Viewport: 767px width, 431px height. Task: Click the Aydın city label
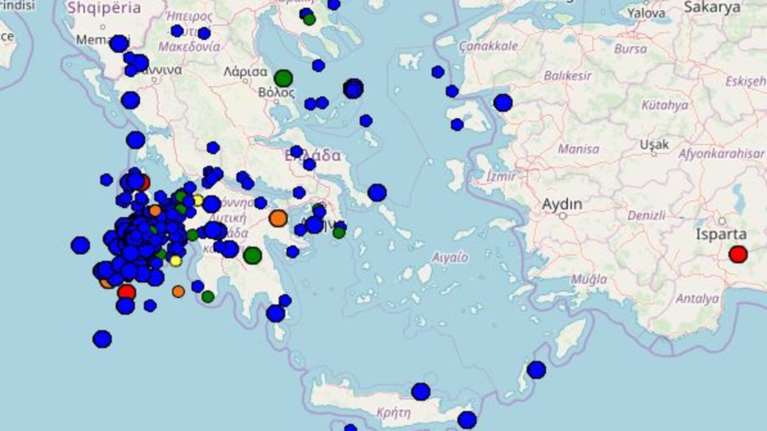[x=562, y=204]
